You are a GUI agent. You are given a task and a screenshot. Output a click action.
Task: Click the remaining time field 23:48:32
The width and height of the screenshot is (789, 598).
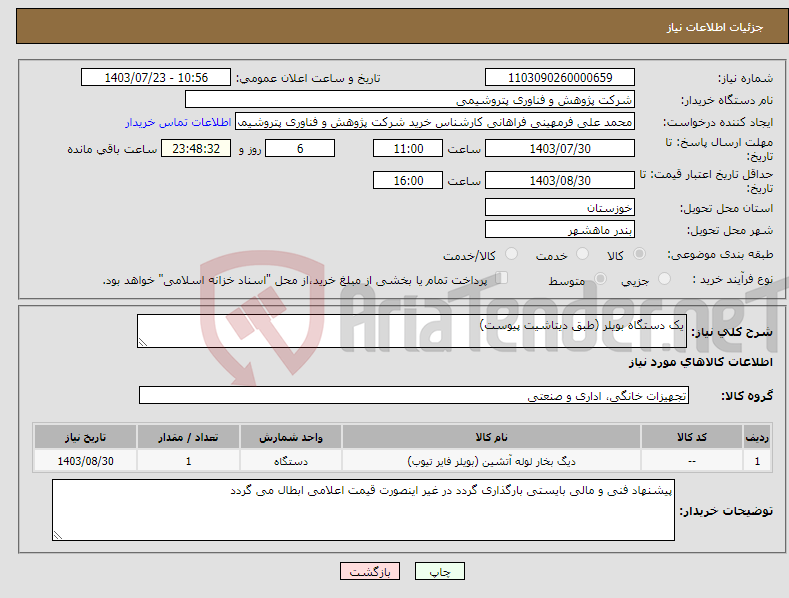196,148
